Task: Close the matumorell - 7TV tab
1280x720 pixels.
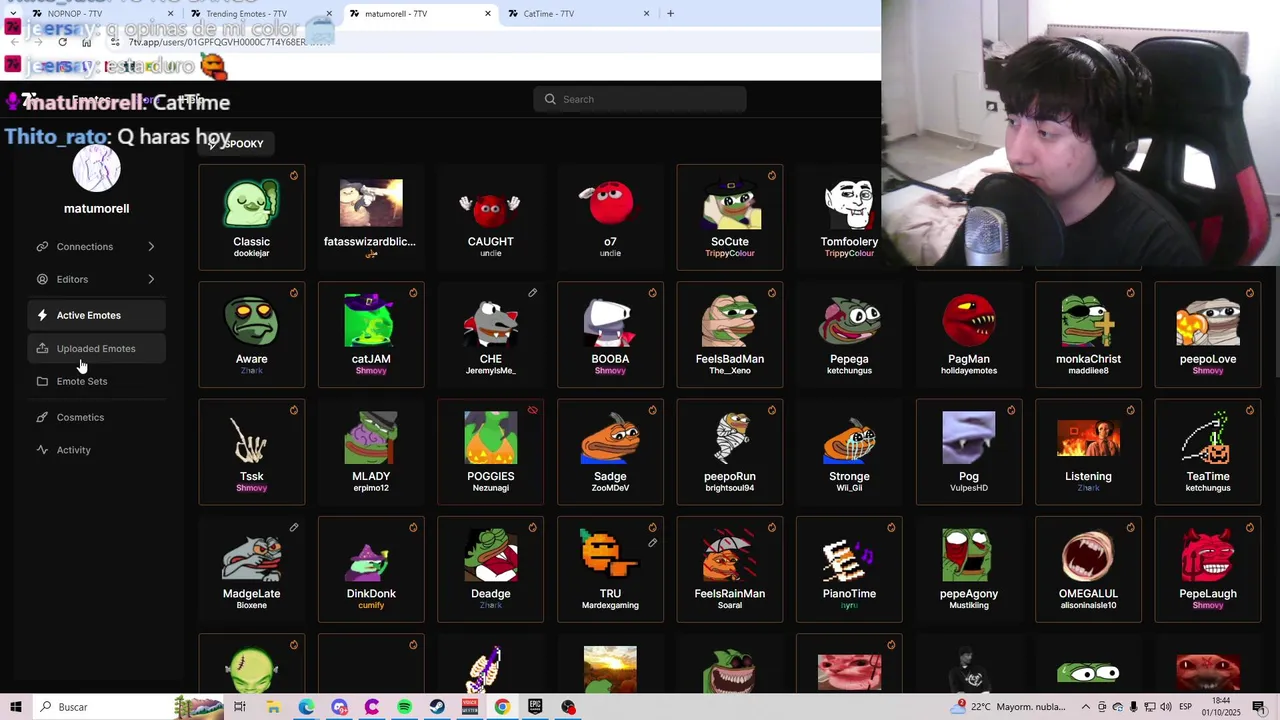Action: tap(488, 13)
